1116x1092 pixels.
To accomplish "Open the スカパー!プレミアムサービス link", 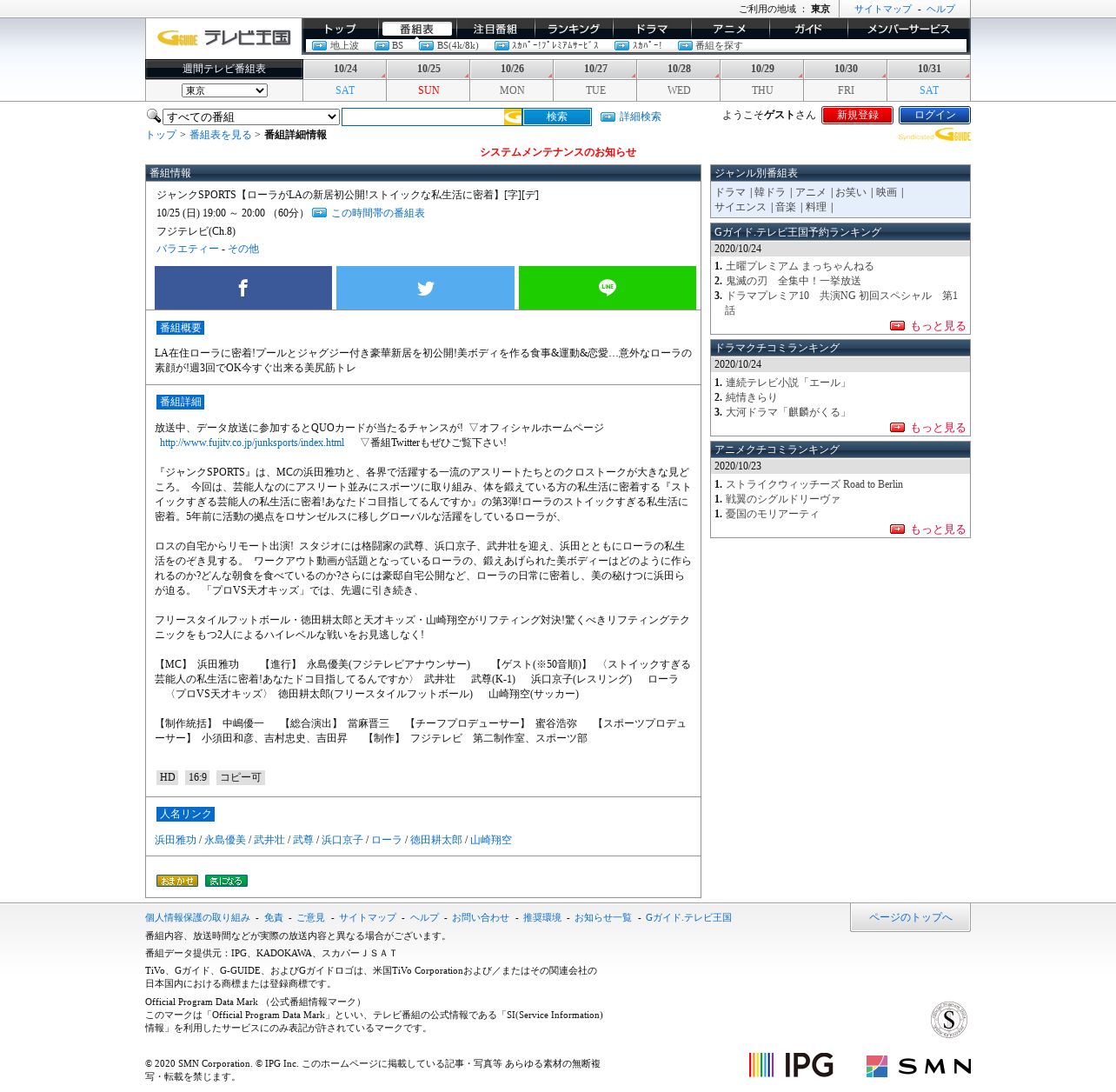I will (555, 45).
